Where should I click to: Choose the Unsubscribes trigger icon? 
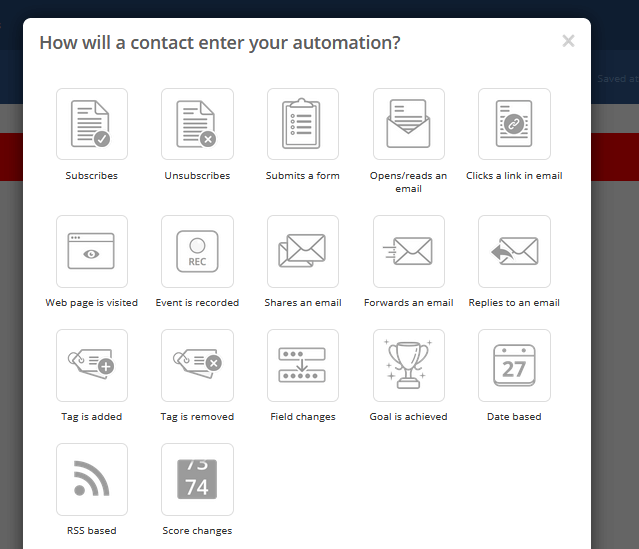(x=197, y=124)
